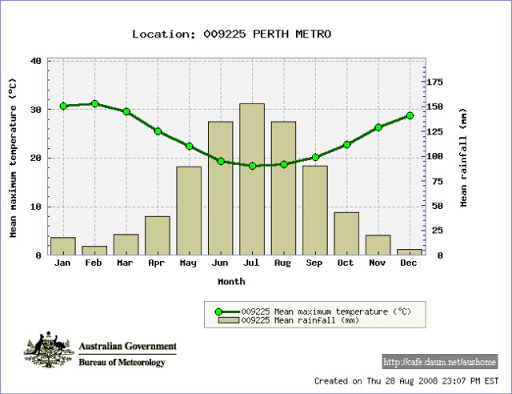Click the '10' temperature axis value
This screenshot has height=394, width=512.
pos(36,207)
